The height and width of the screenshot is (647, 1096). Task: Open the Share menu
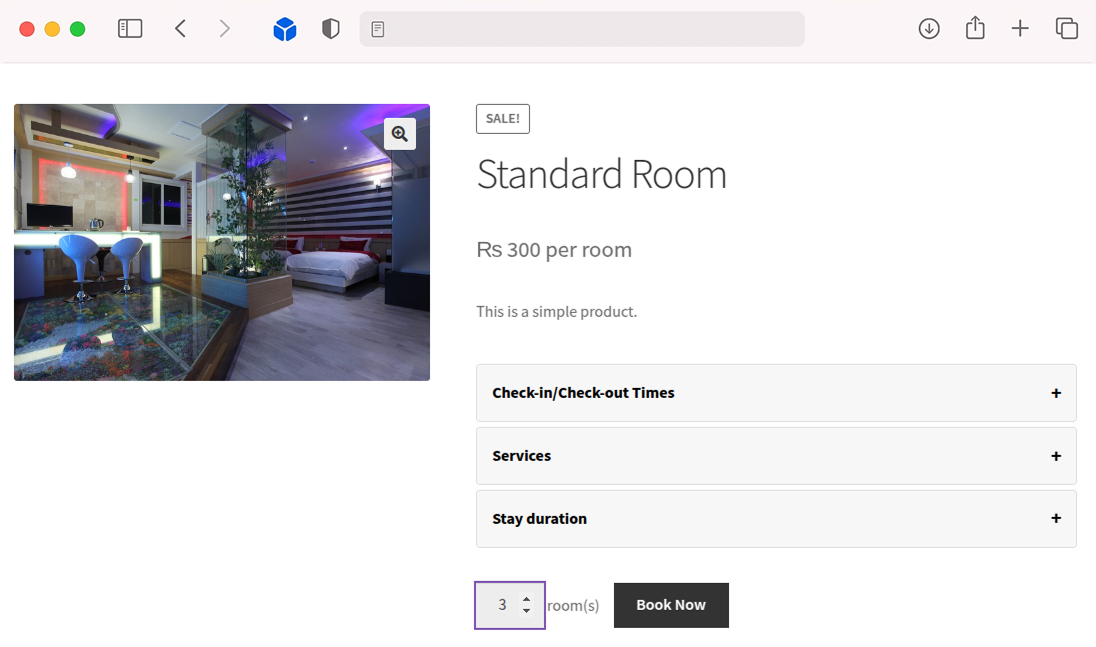click(975, 29)
